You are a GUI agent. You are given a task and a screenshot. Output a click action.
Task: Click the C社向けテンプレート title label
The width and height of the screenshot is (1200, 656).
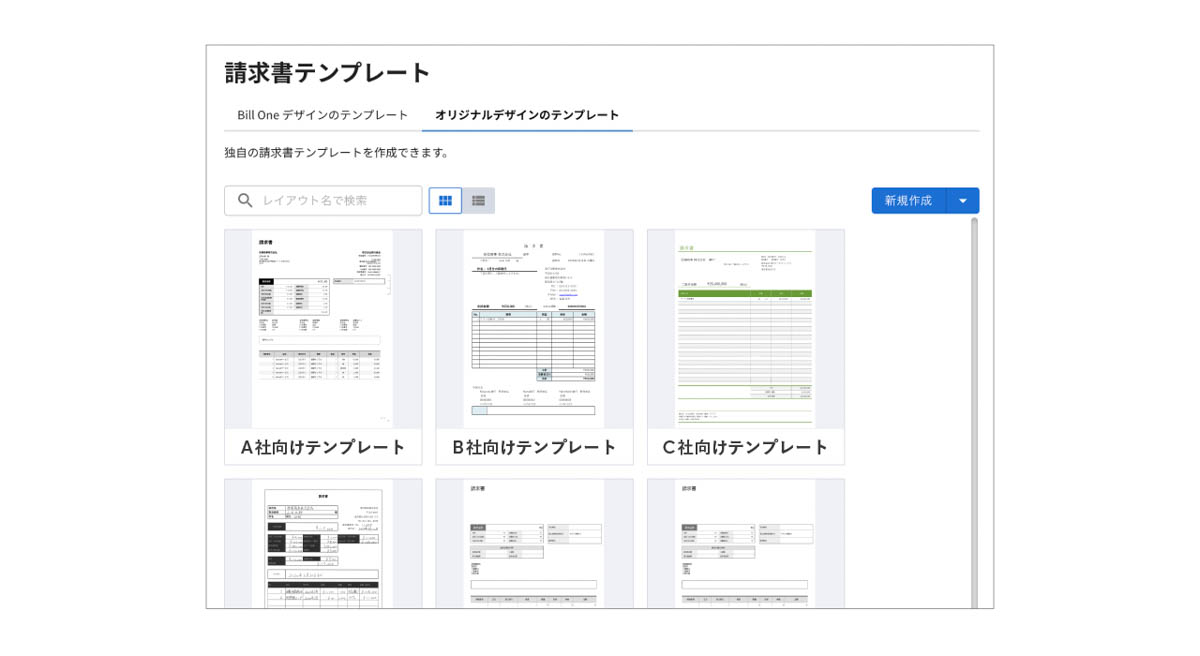point(746,448)
